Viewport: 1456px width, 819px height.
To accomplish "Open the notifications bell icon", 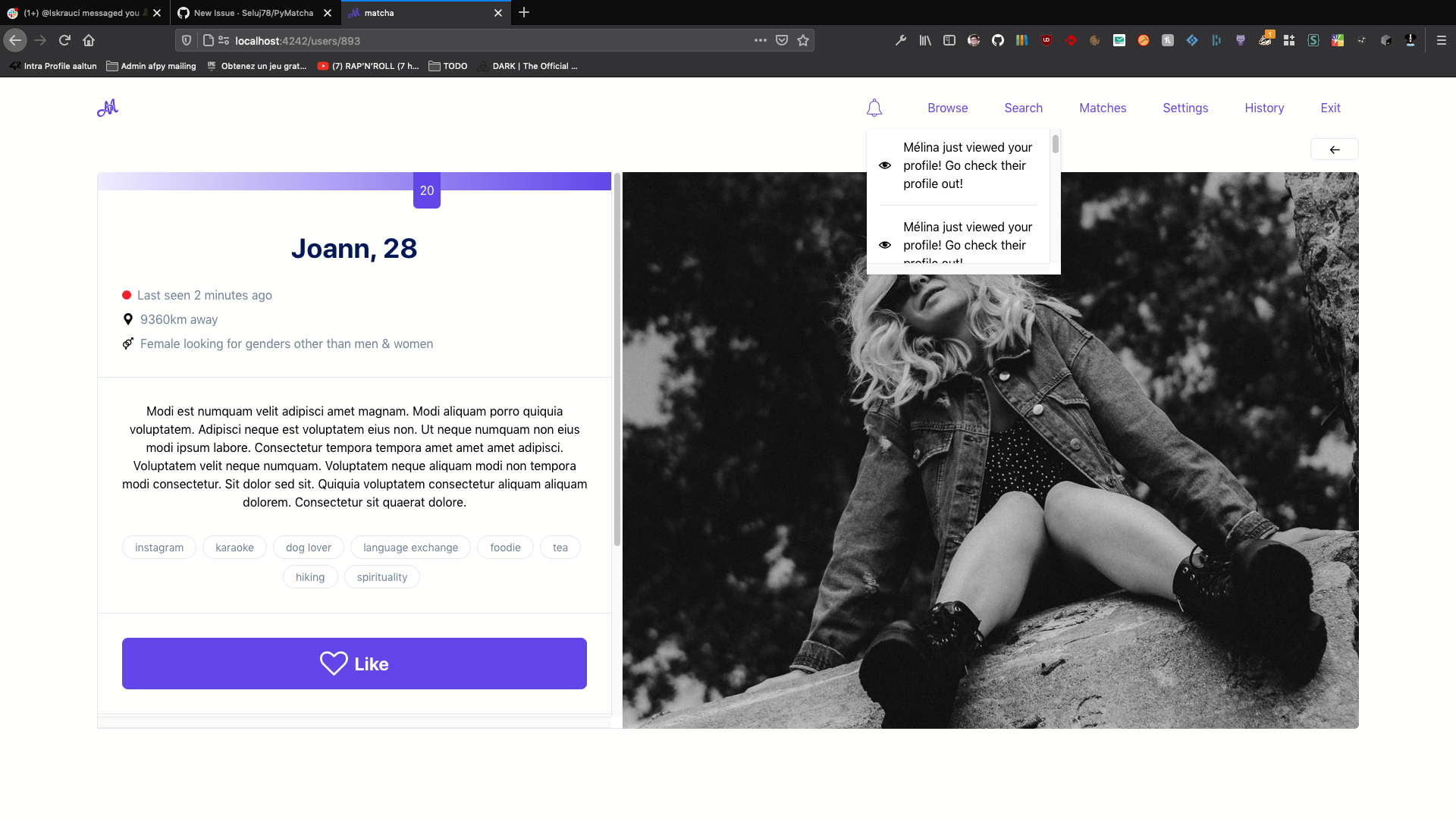I will click(874, 108).
